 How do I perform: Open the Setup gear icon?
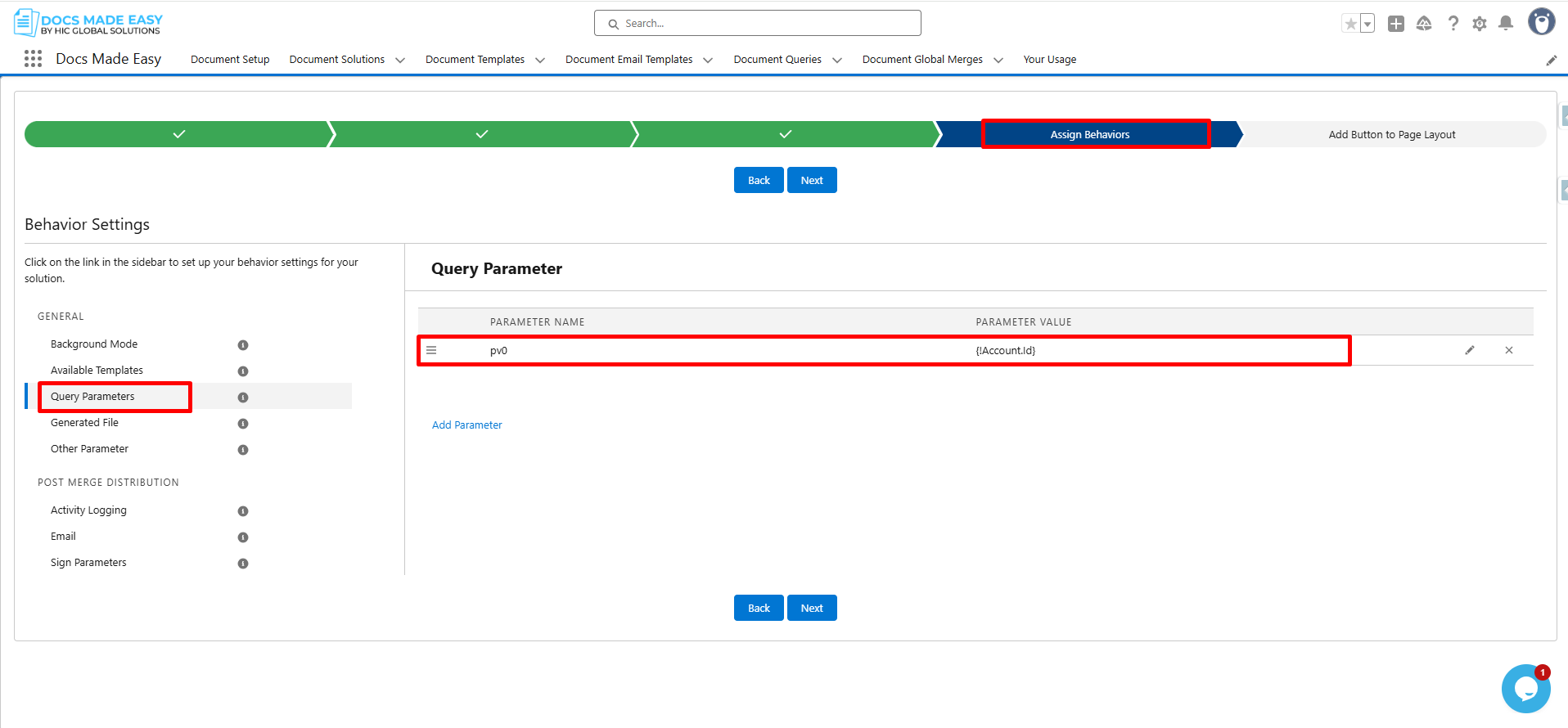coord(1480,24)
